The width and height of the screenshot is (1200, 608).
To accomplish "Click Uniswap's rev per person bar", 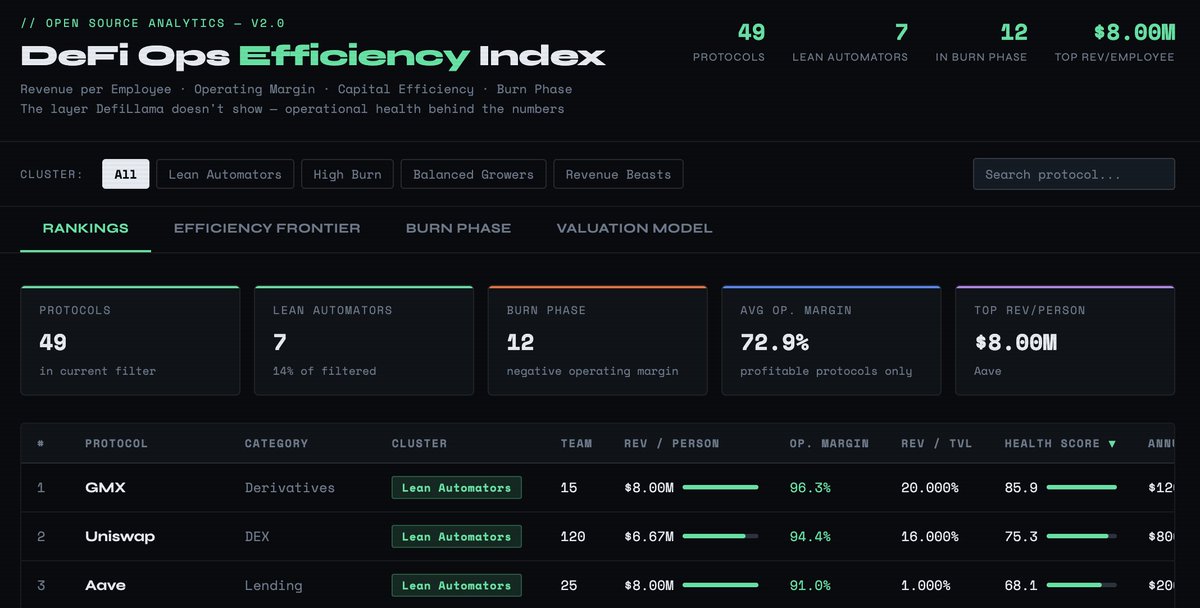I will [x=720, y=537].
